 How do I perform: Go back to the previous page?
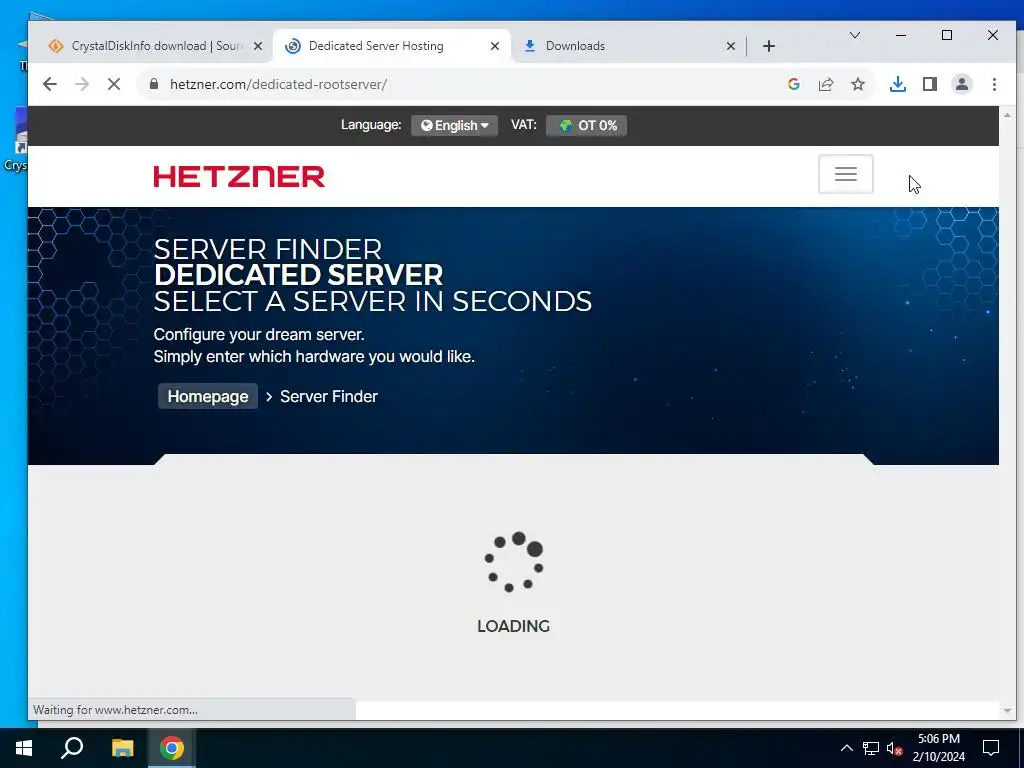[50, 84]
